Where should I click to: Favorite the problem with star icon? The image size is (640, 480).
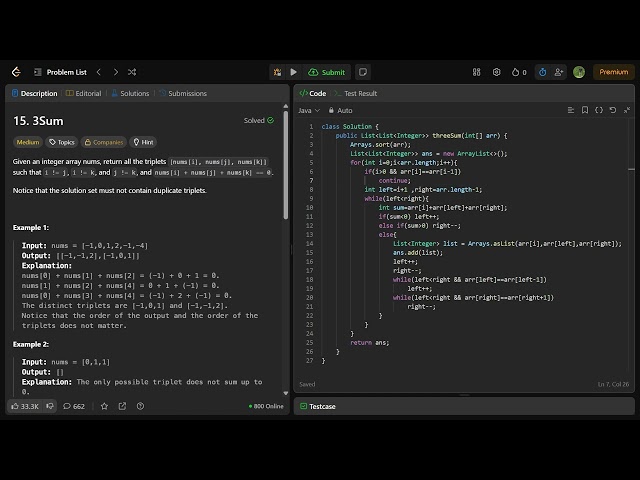pos(104,406)
